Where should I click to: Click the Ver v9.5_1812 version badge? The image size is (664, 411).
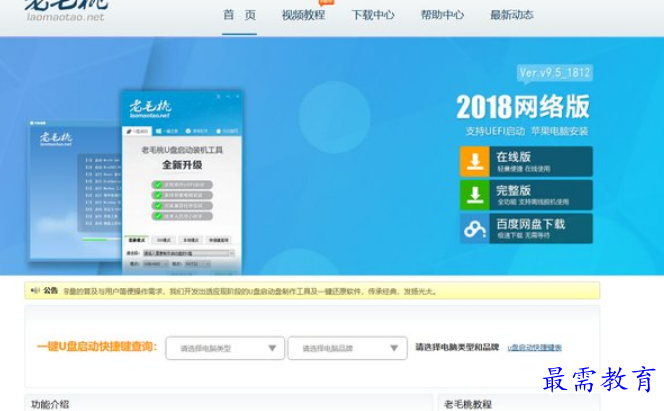point(555,73)
